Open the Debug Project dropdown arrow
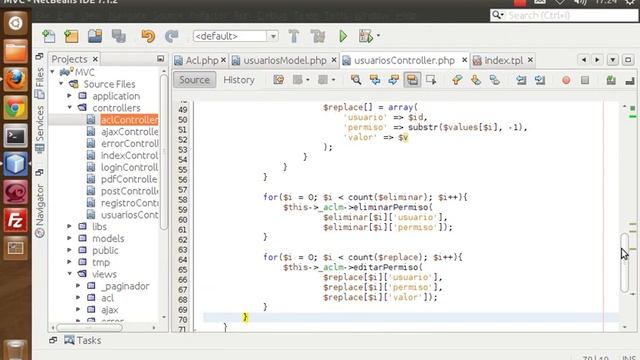 pyautogui.click(x=378, y=36)
